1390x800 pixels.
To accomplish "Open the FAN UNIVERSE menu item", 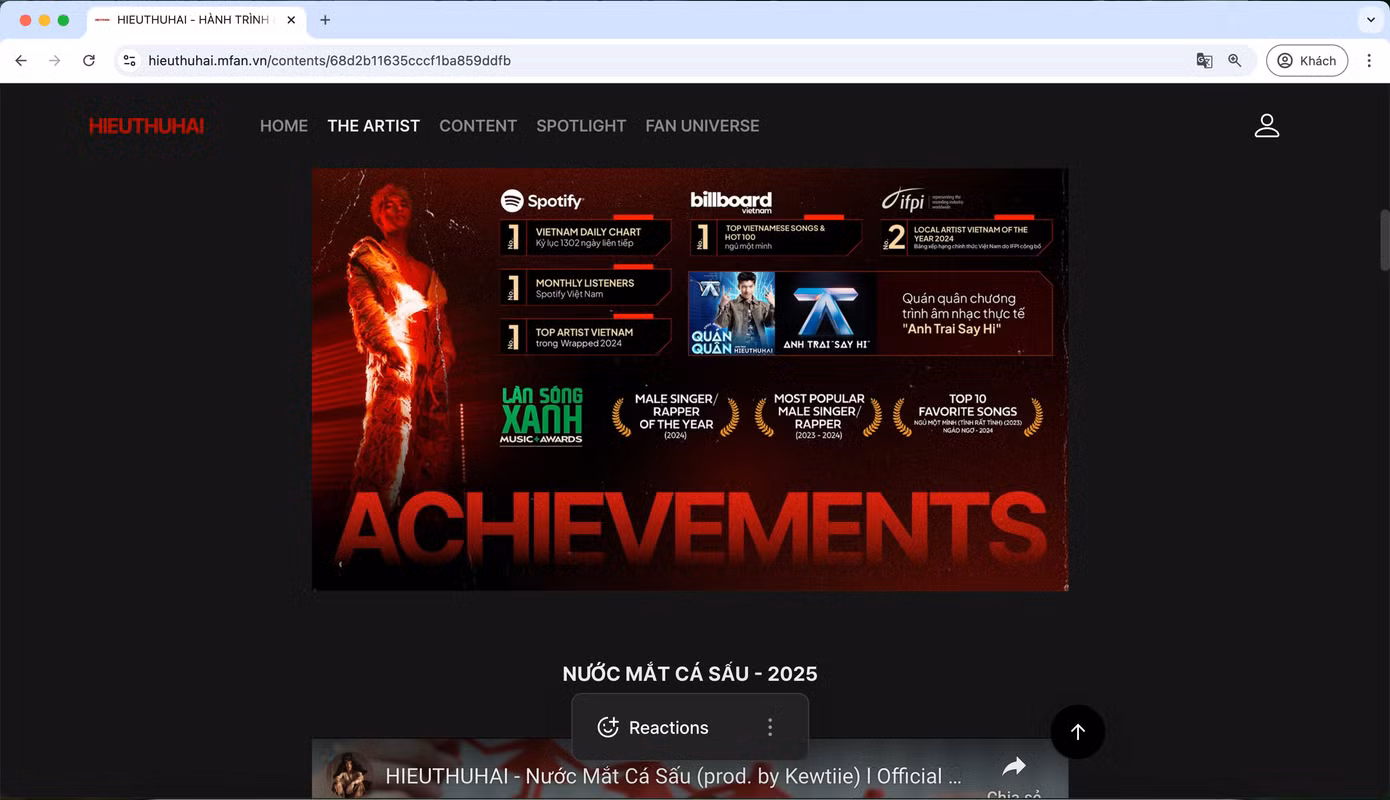I will pos(702,126).
